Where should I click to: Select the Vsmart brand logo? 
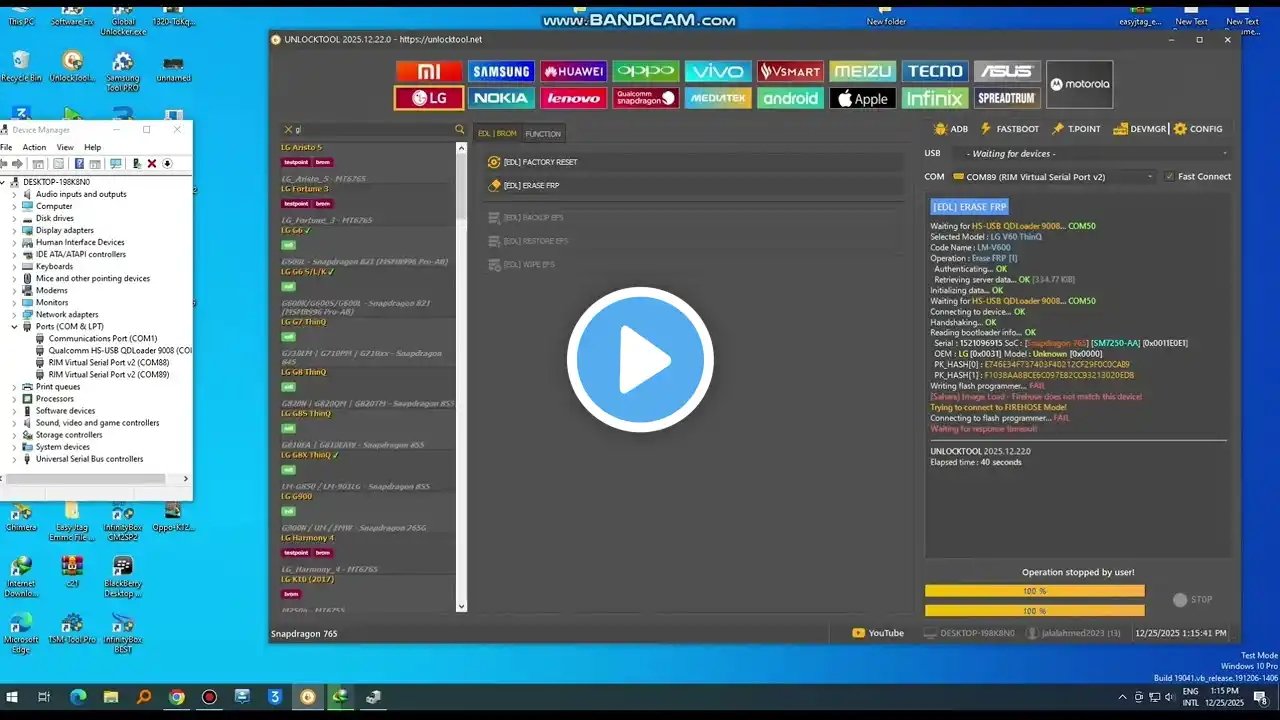tap(790, 71)
